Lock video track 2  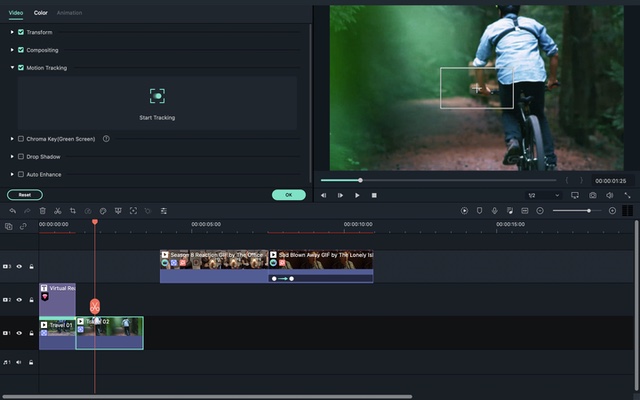[31, 300]
